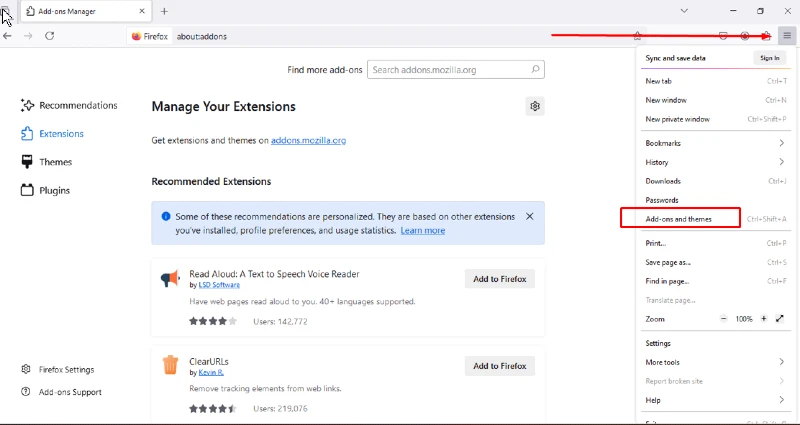Open Downloads from the menu
The width and height of the screenshot is (800, 425).
714,181
